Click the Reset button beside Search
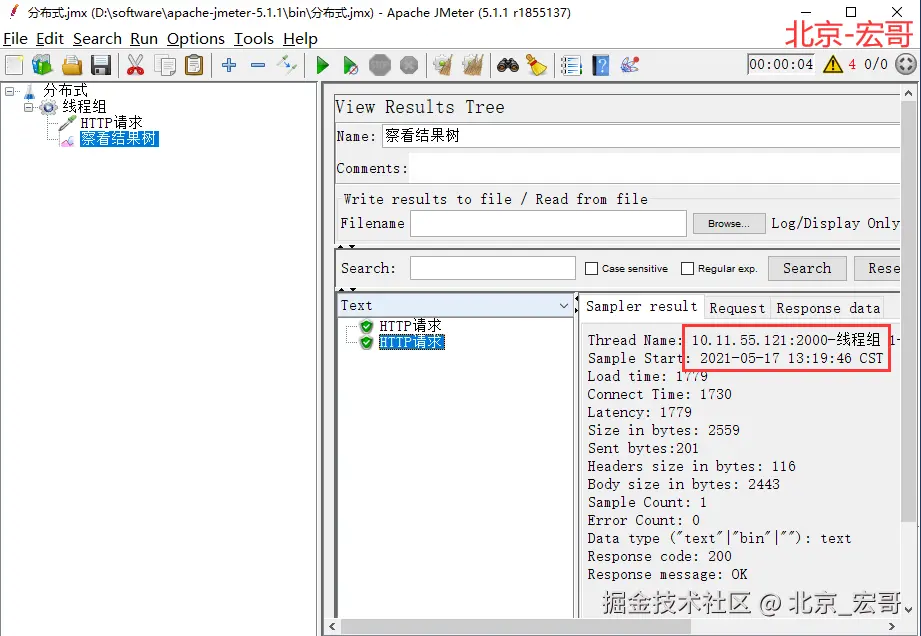921x636 pixels. point(878,268)
